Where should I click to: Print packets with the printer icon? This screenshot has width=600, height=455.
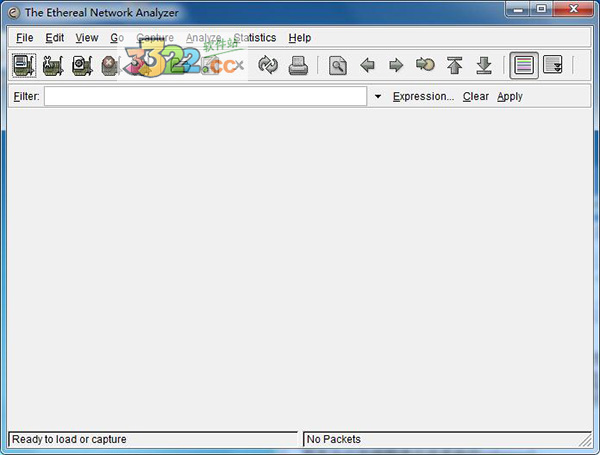pos(298,65)
